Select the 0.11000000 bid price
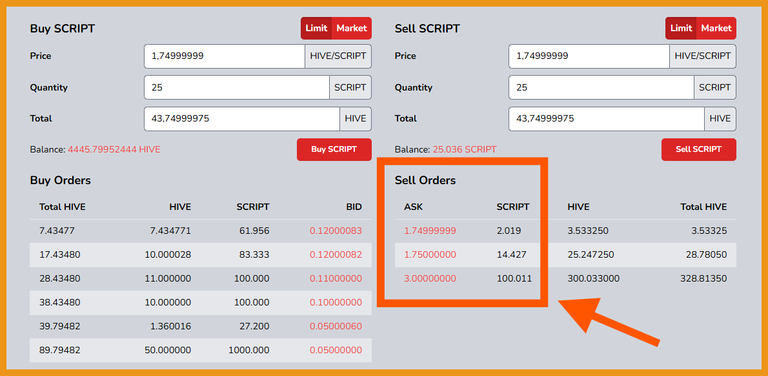 point(336,279)
